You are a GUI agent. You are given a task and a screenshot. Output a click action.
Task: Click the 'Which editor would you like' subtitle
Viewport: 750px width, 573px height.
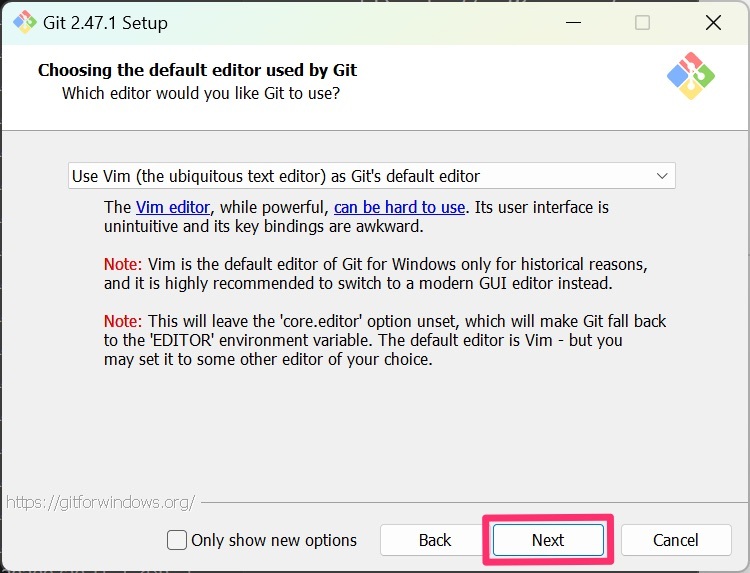[201, 93]
